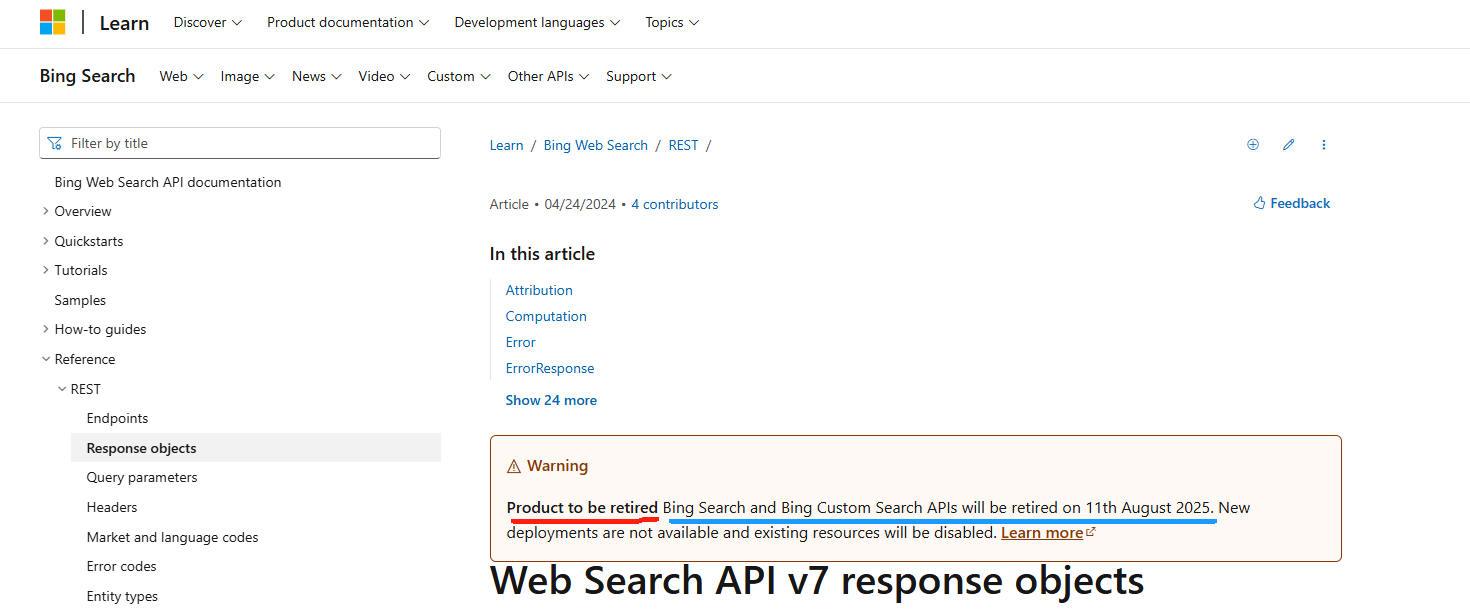Viewport: 1470px width, 613px height.
Task: Jump to the Attribution section
Action: point(539,290)
